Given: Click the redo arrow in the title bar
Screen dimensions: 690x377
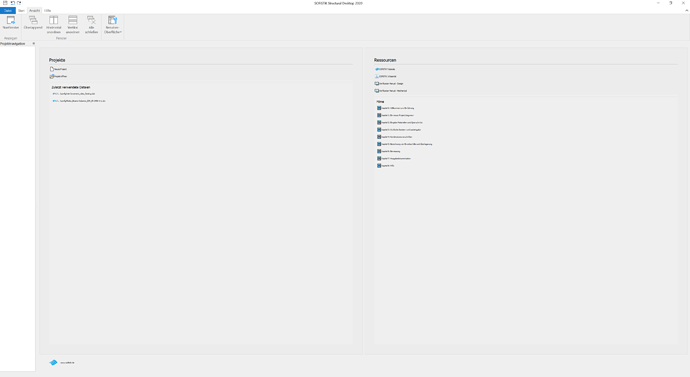Looking at the screenshot, I should coord(19,3).
